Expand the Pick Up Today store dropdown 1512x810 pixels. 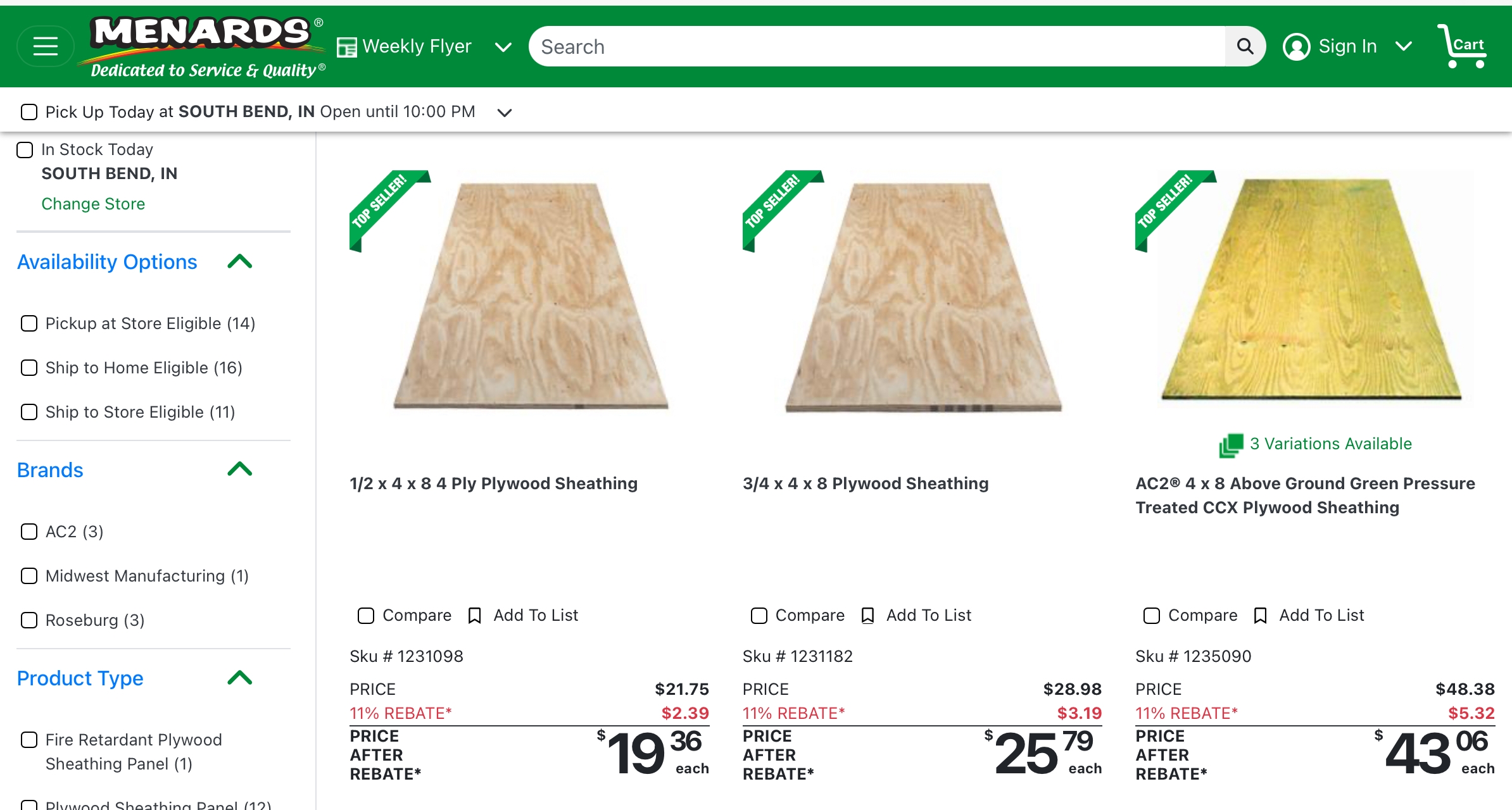tap(504, 113)
